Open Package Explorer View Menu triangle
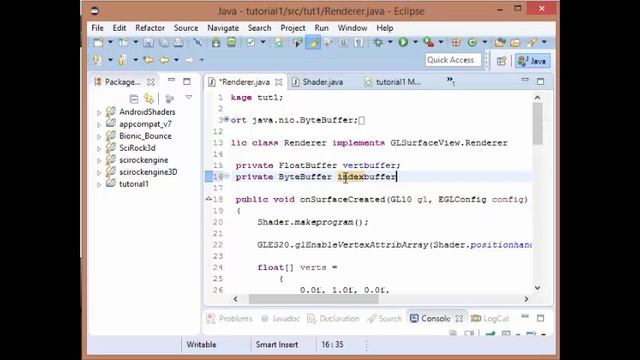 coord(189,97)
